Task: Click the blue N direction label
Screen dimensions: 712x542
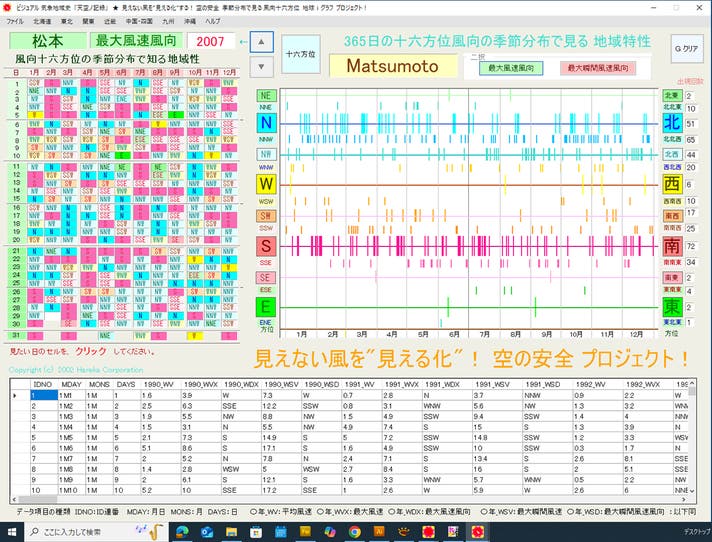Action: tap(266, 123)
